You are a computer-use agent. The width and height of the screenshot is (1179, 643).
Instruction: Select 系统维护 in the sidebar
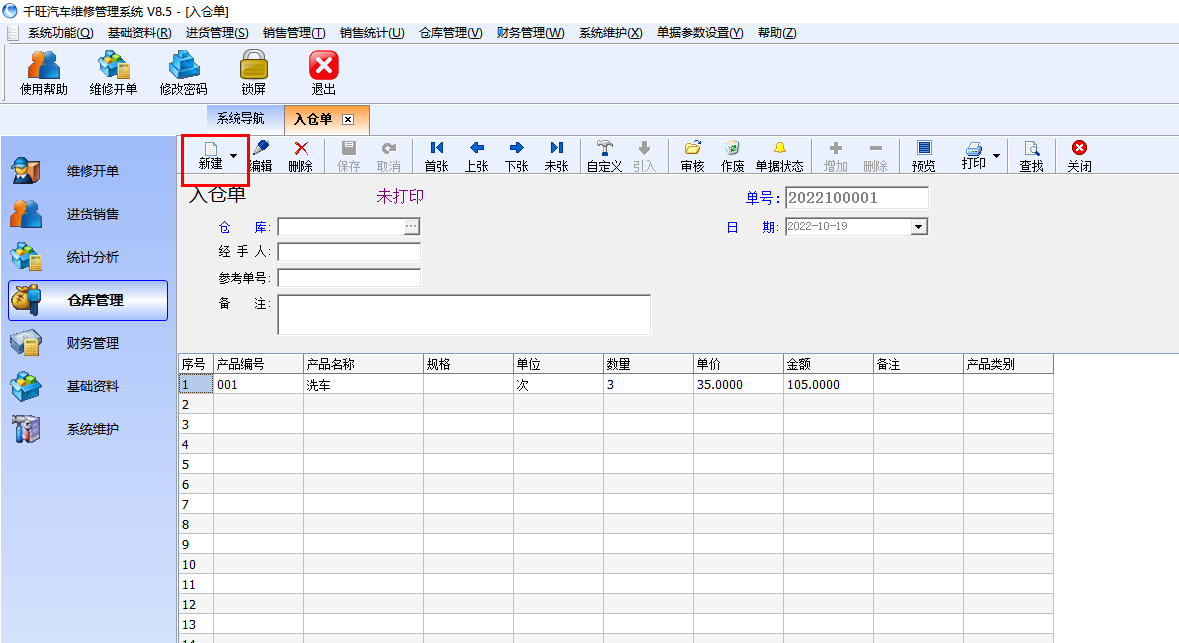pos(88,429)
